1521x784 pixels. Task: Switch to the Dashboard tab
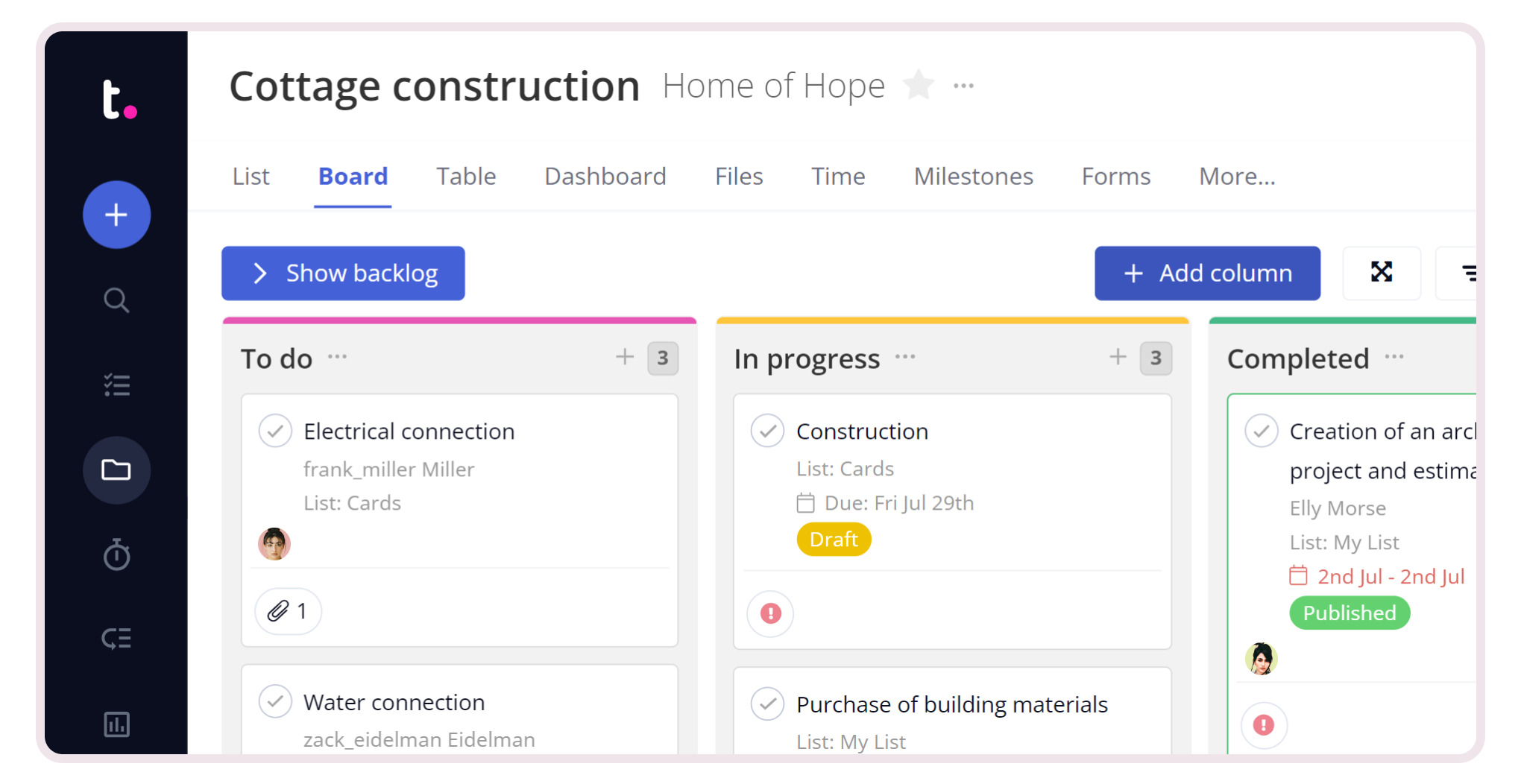tap(605, 177)
